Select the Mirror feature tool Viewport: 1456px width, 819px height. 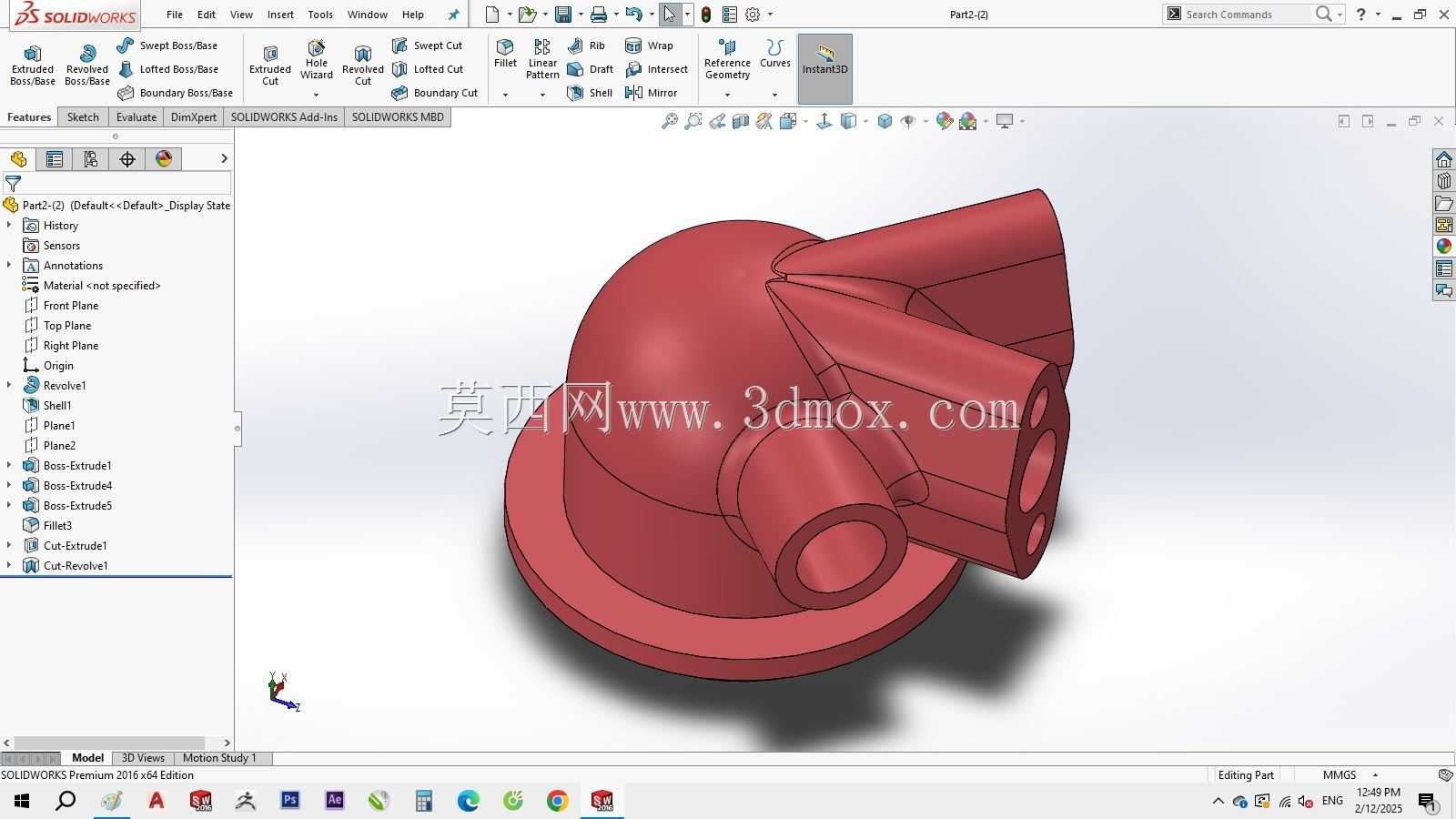click(652, 93)
